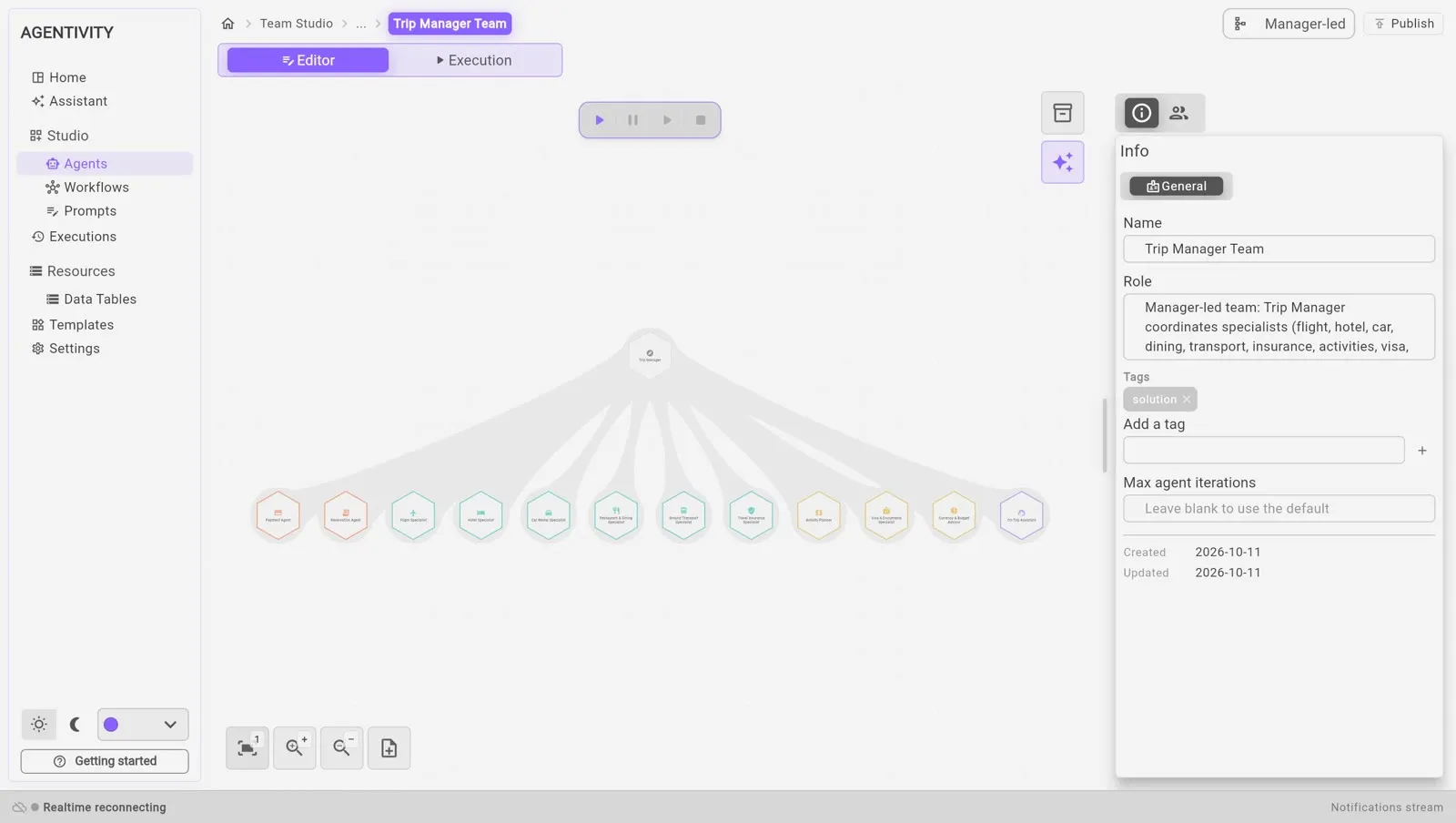Open the accent color dropdown

pyautogui.click(x=143, y=725)
